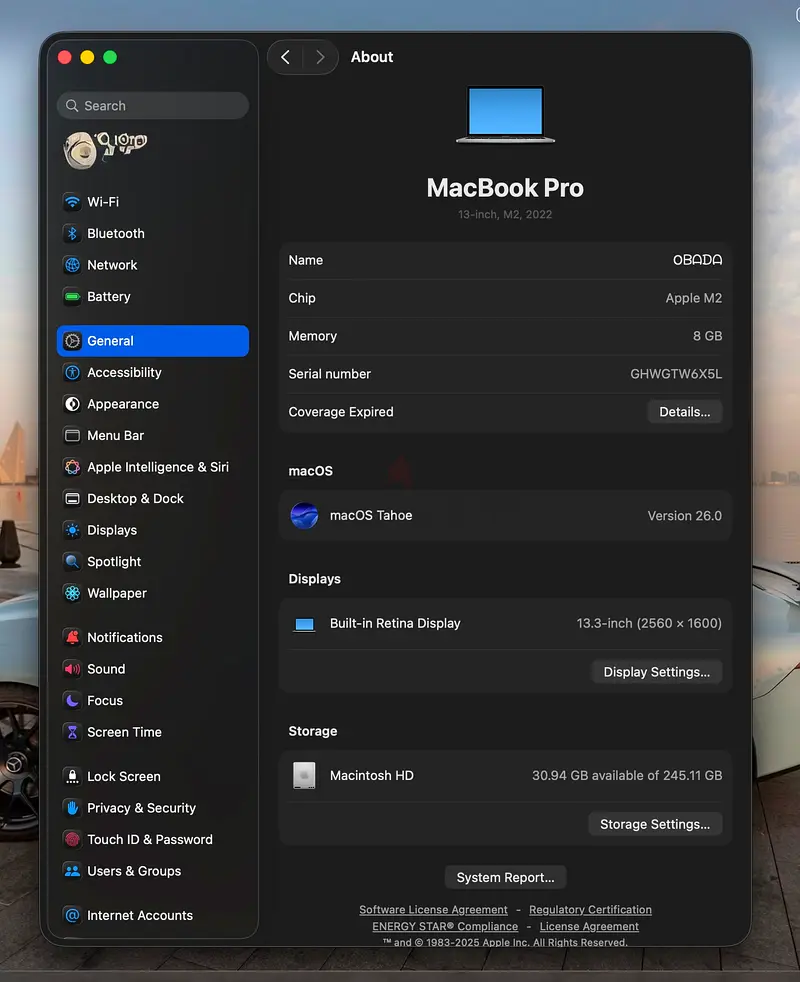Open the Internet Accounts @ icon
Viewport: 800px width, 982px height.
click(73, 916)
